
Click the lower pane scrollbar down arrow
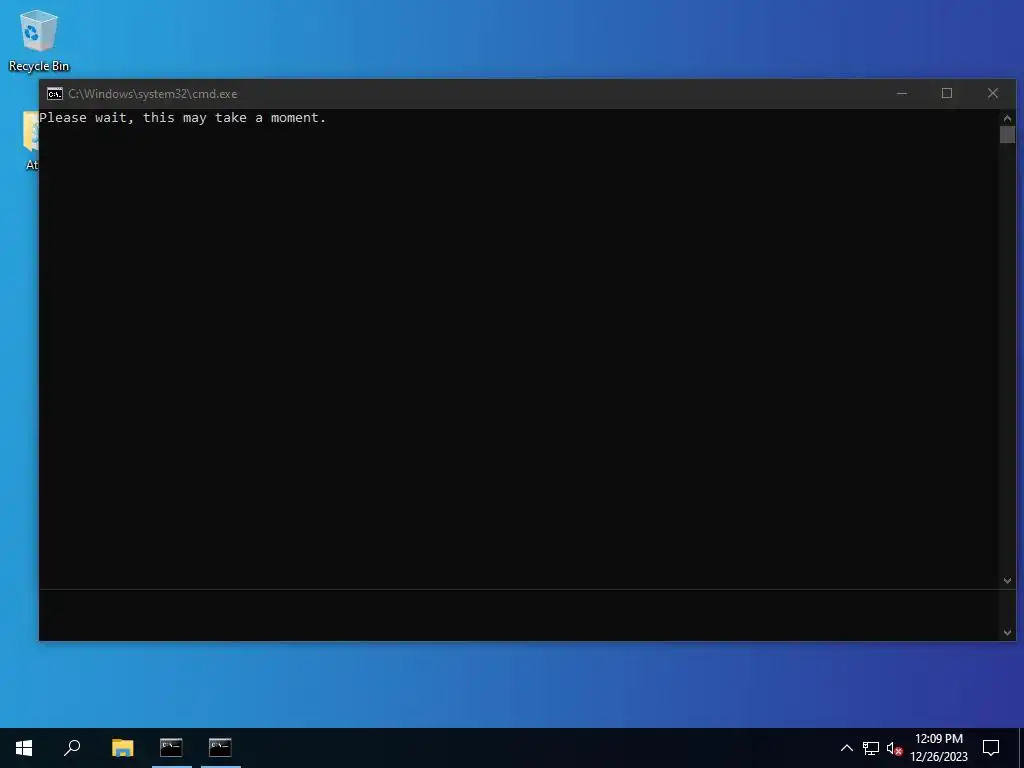tap(1007, 632)
